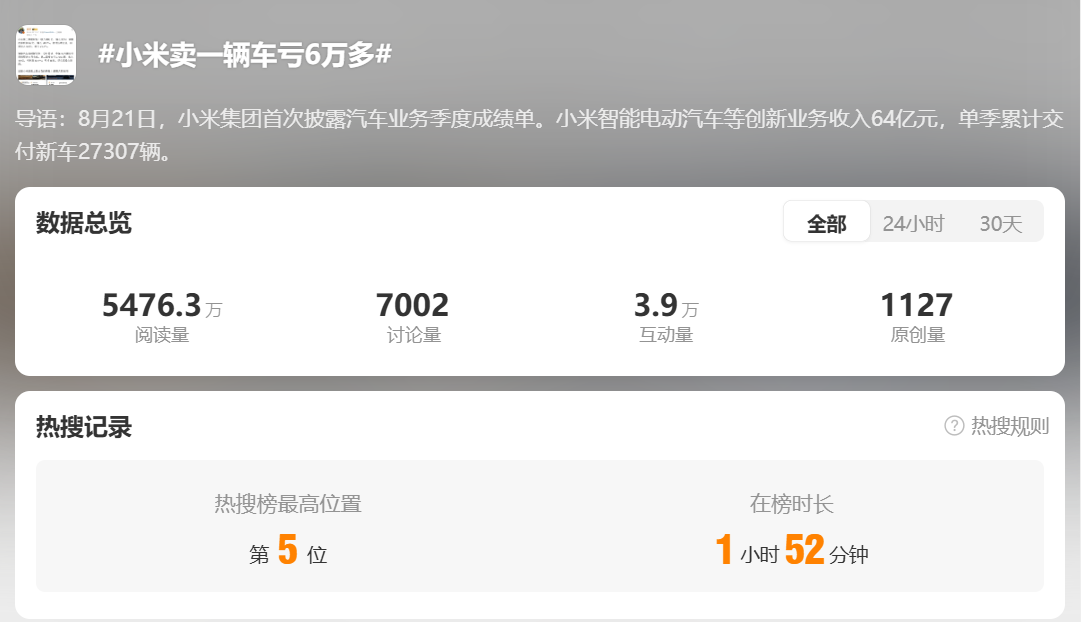Click the question mark help icon
The height and width of the screenshot is (622, 1081).
[954, 425]
